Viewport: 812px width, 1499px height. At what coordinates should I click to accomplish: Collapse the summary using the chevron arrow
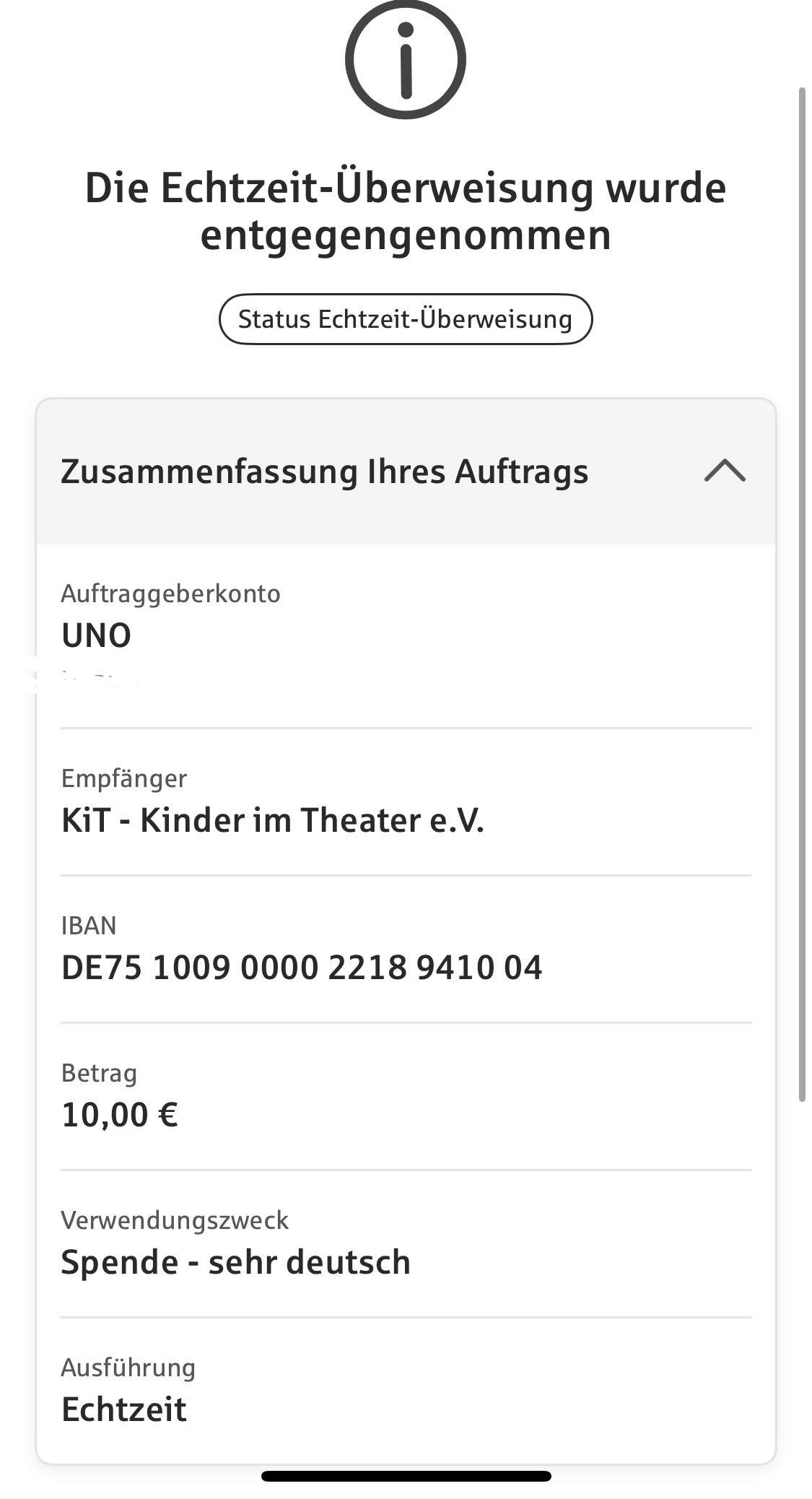pos(725,471)
